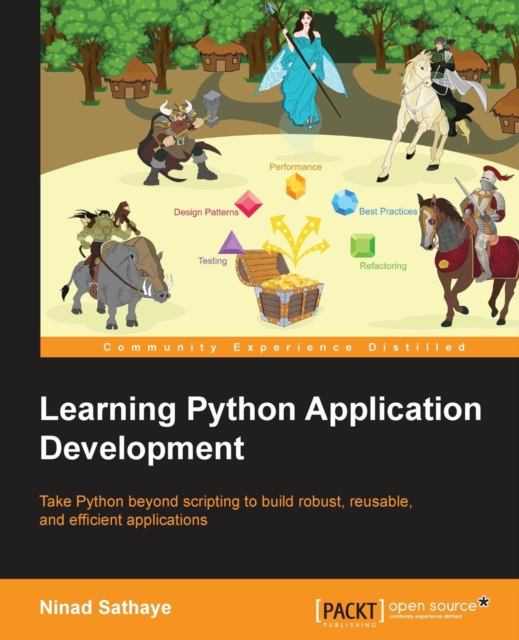Viewport: 519px width, 640px height.
Task: Click author name Ninad Sathaye
Action: tap(105, 607)
